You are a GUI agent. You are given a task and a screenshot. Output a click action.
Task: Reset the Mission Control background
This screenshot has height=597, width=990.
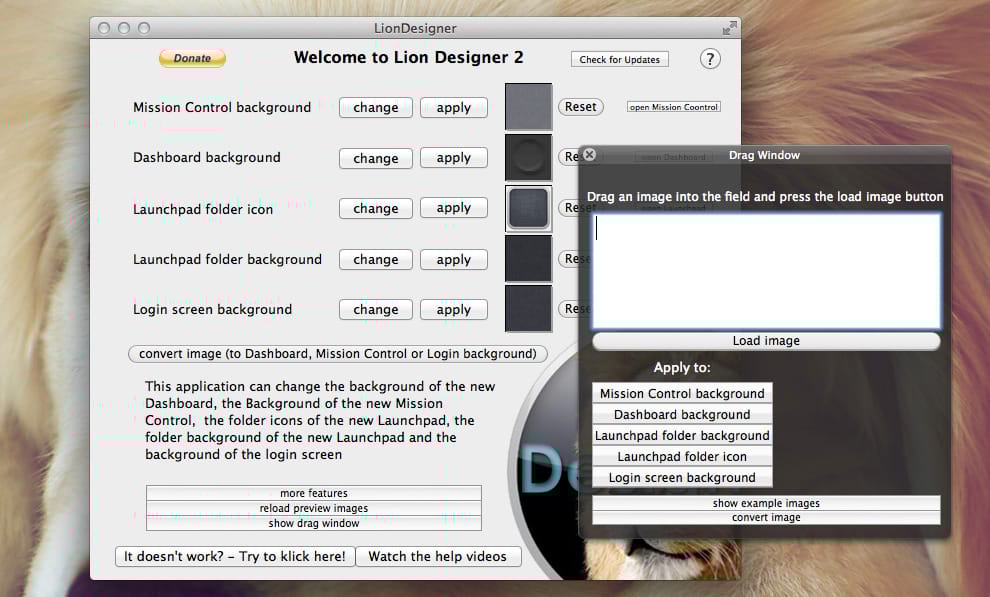click(x=580, y=107)
